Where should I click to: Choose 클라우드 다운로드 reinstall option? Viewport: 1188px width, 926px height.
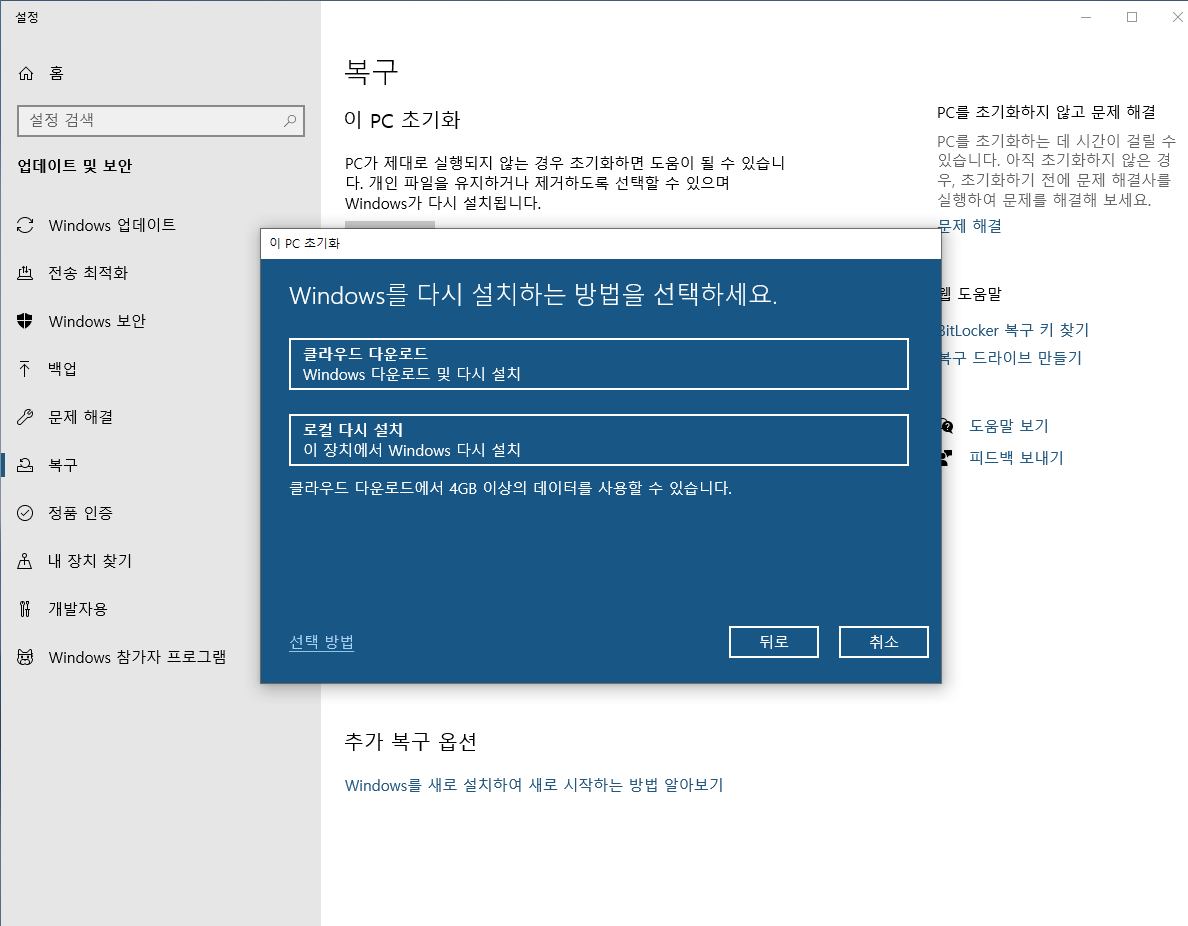tap(599, 364)
